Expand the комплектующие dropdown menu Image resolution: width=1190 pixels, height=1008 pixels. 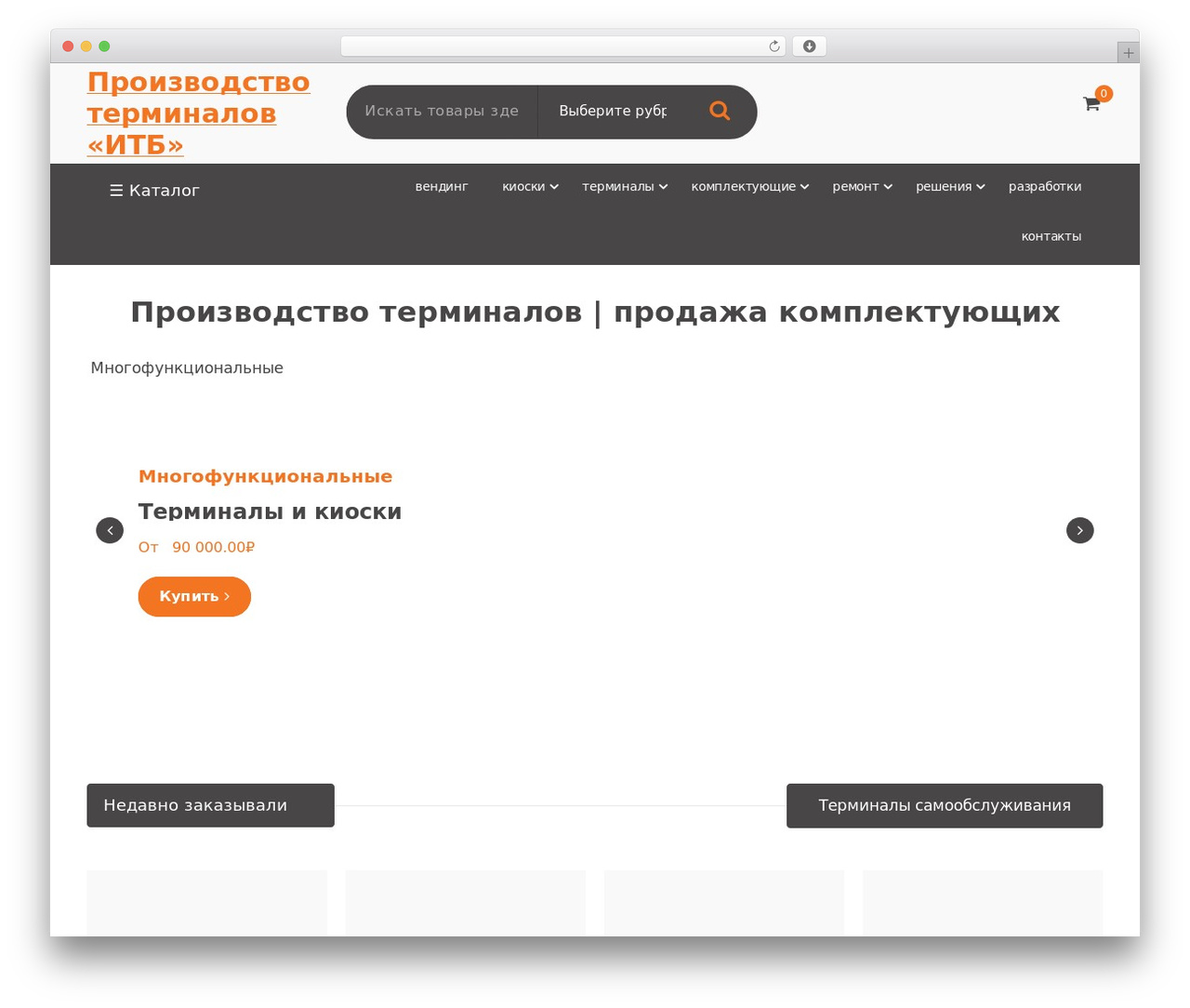pos(749,186)
